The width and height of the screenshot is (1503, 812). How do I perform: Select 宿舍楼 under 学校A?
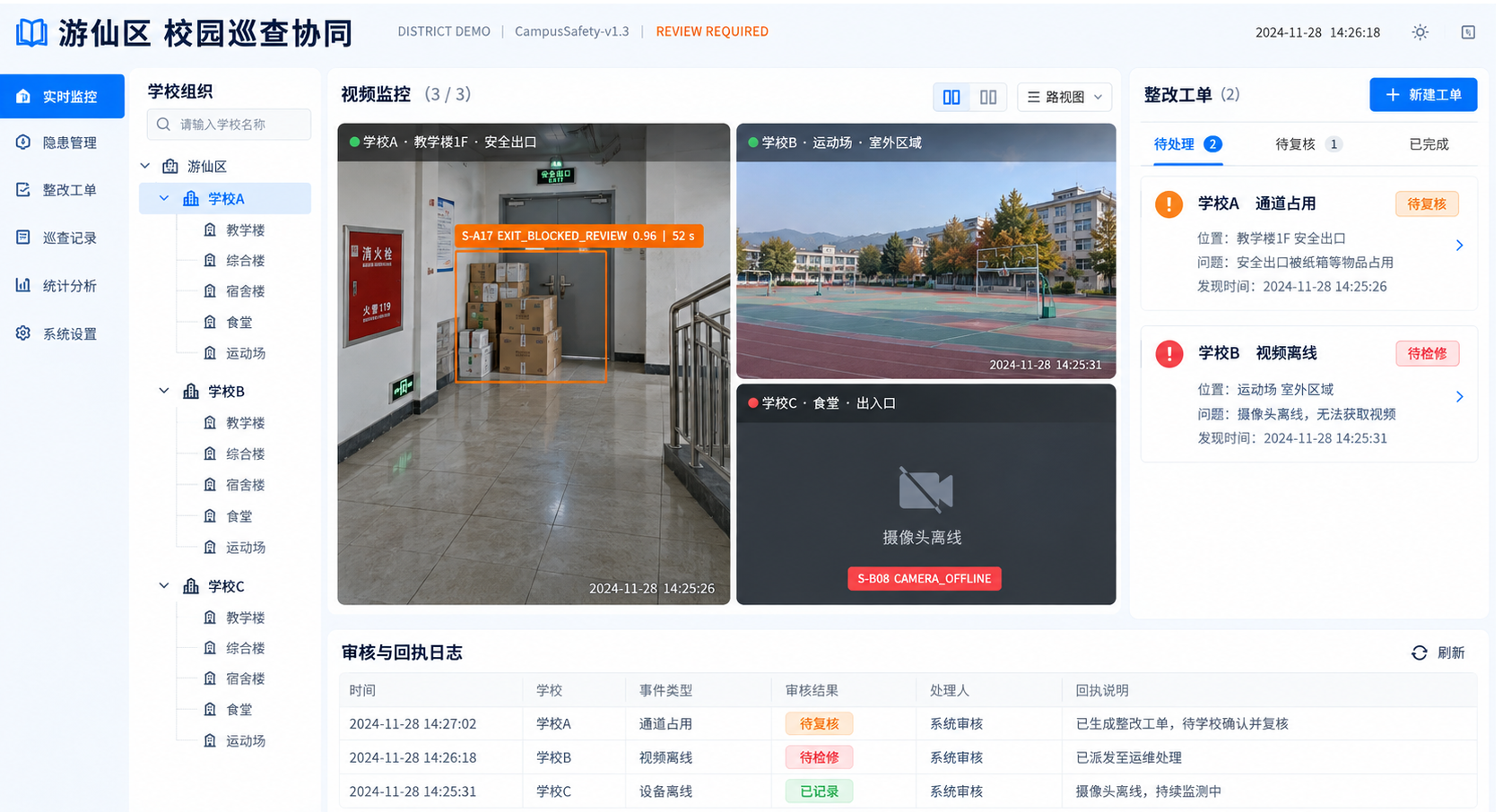tap(245, 291)
